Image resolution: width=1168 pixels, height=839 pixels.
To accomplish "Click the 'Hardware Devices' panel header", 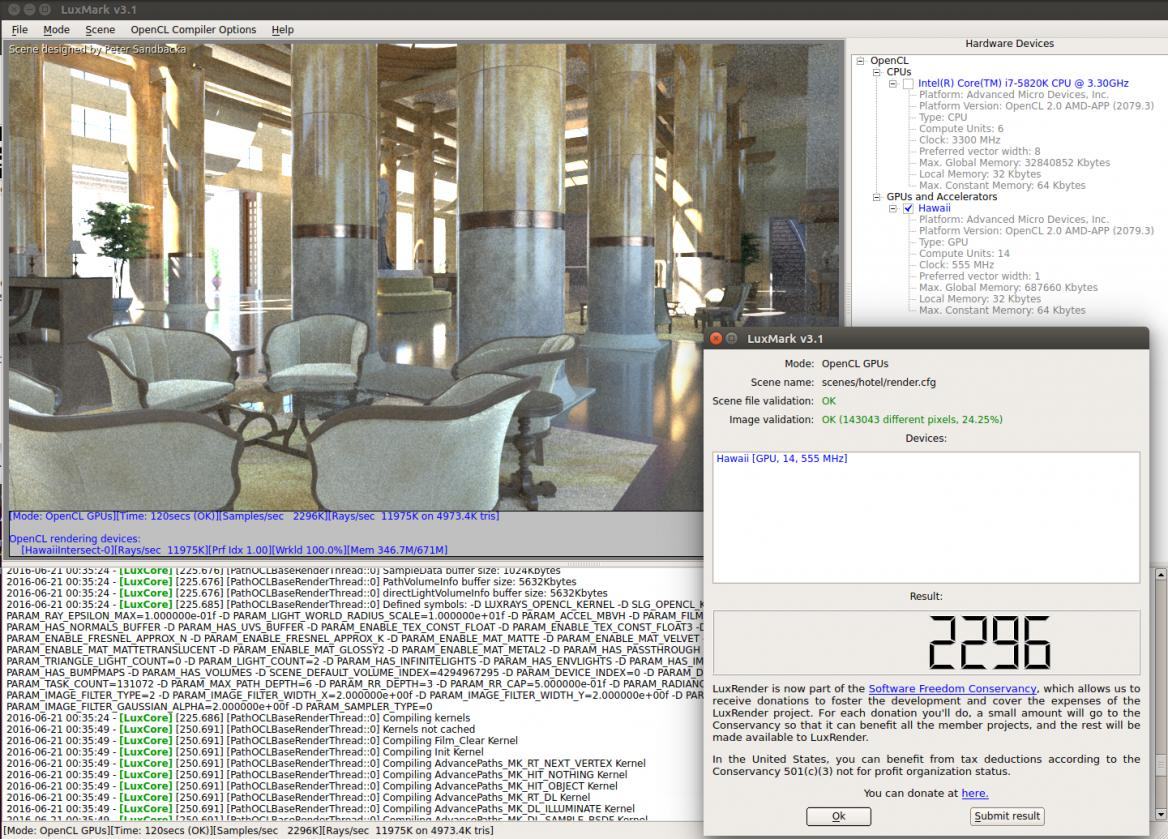I will click(1009, 44).
